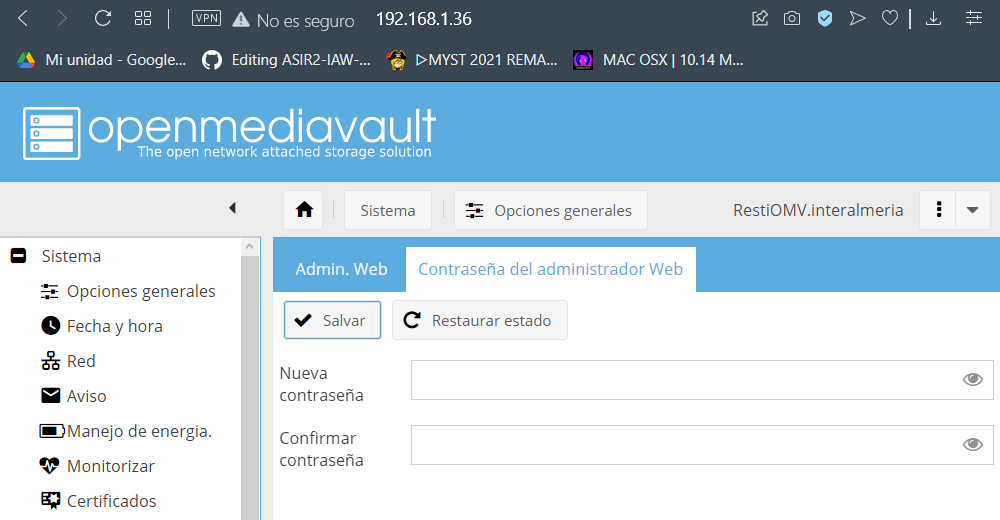This screenshot has height=520, width=1000.
Task: Add the page to bookmarks with the heart icon
Action: click(x=890, y=19)
